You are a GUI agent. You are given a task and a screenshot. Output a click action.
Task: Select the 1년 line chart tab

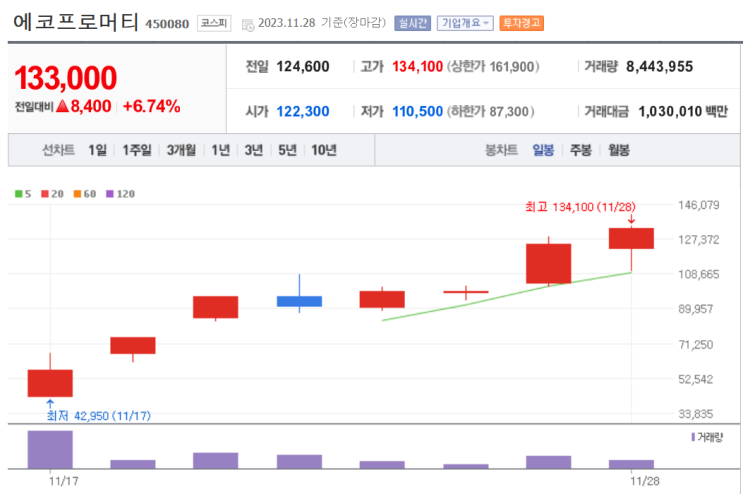220,150
